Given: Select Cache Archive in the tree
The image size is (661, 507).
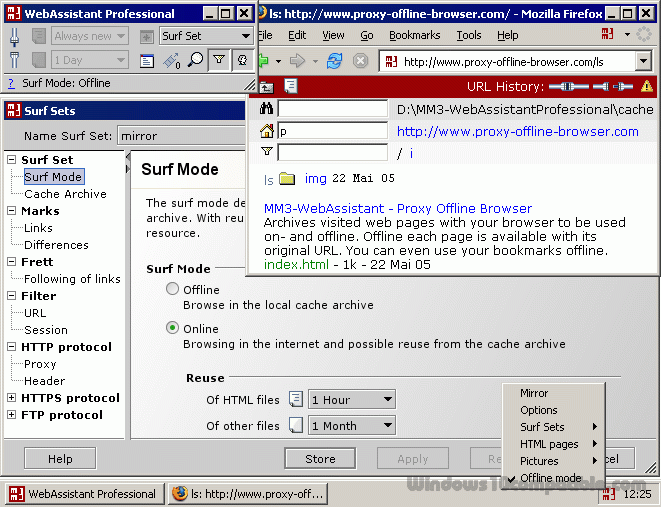Looking at the screenshot, I should point(65,194).
